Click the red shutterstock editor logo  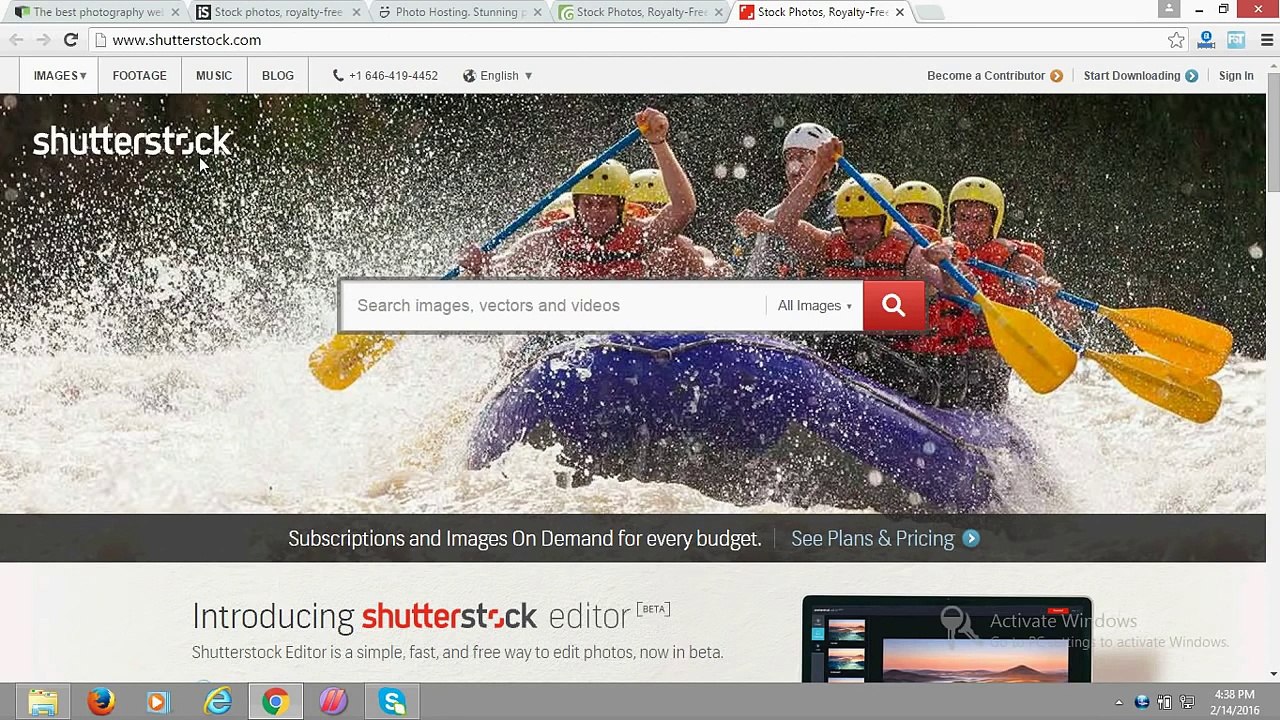[x=449, y=616]
